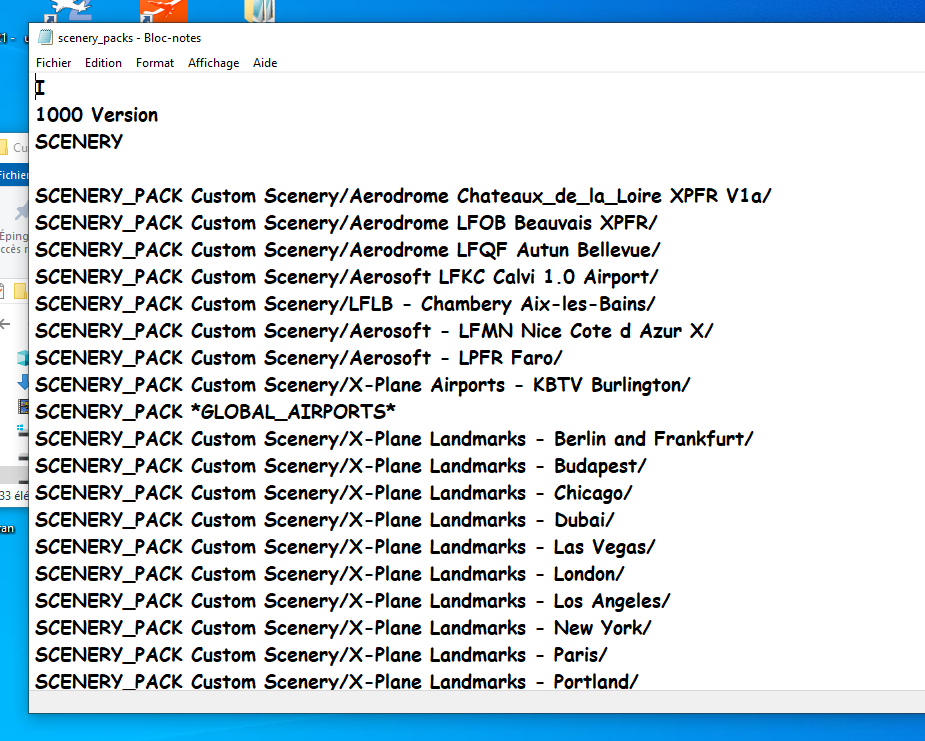Click the LFQF Autun Bellevue line
Image resolution: width=925 pixels, height=741 pixels.
(347, 250)
